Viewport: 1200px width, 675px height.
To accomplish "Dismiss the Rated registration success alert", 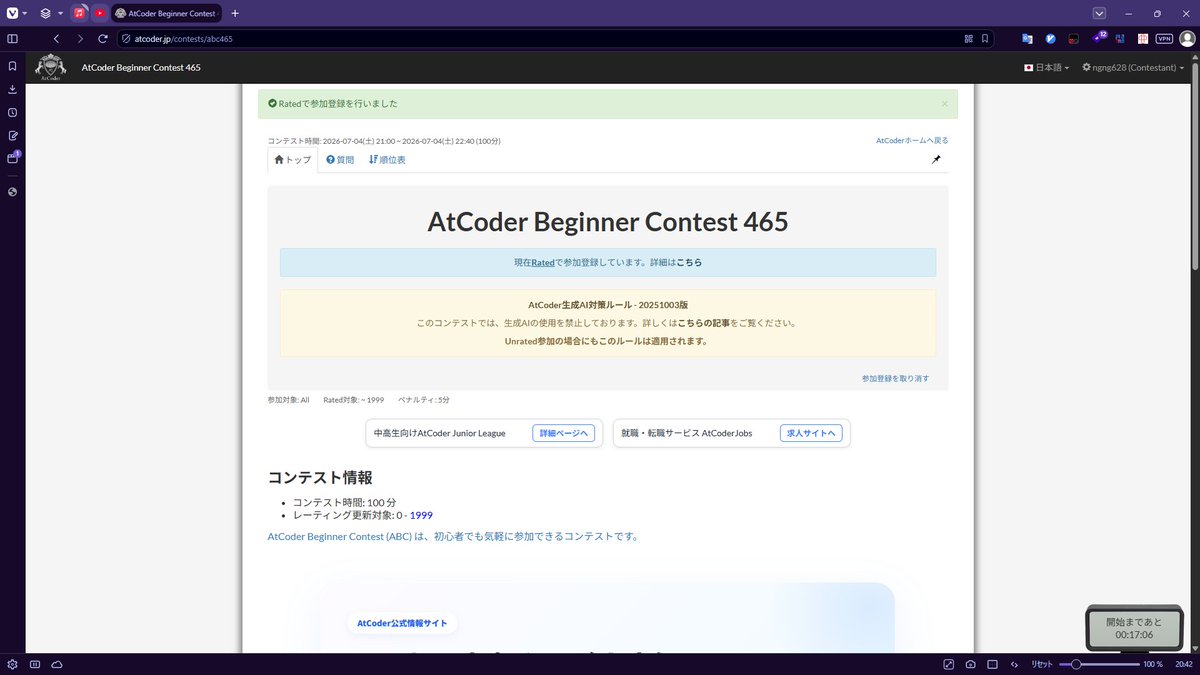I will click(x=944, y=103).
